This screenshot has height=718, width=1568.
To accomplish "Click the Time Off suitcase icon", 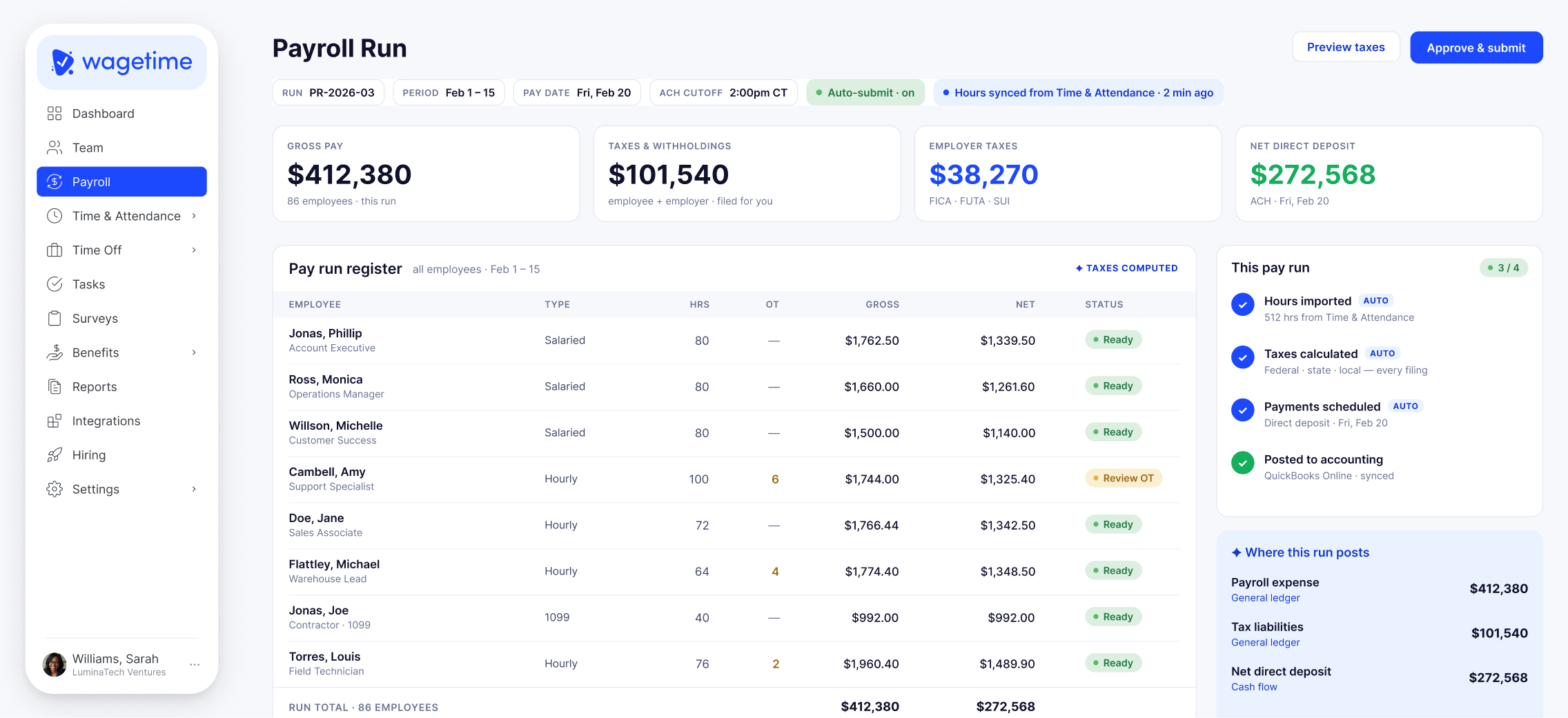I will coord(55,250).
